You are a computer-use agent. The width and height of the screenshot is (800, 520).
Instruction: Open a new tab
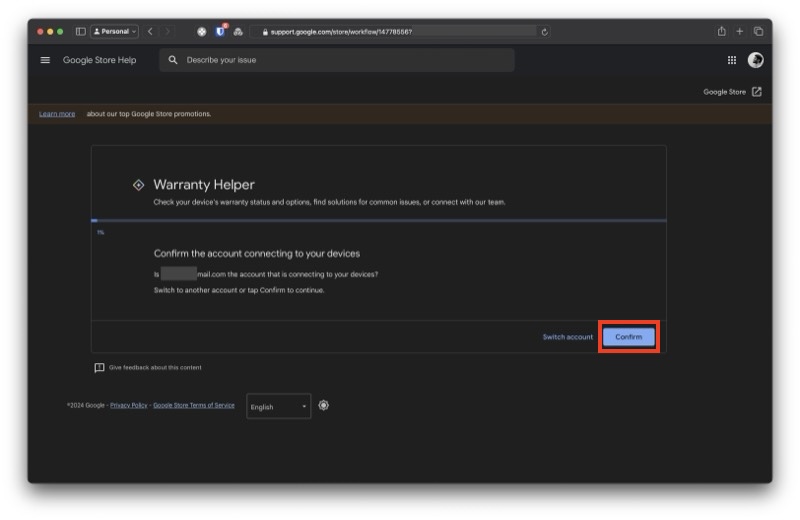click(x=739, y=32)
